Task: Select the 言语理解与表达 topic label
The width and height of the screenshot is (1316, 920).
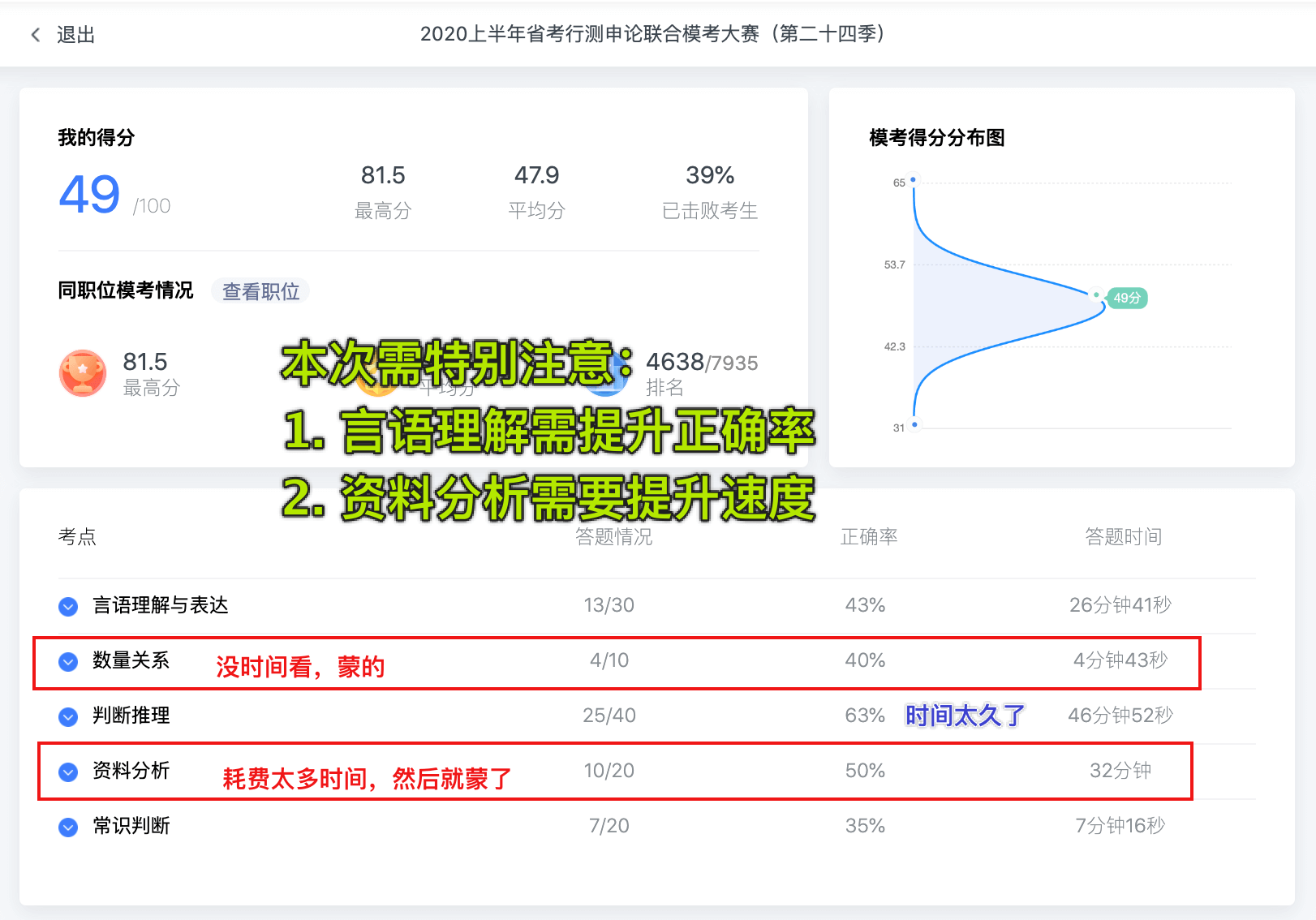Action: (160, 605)
